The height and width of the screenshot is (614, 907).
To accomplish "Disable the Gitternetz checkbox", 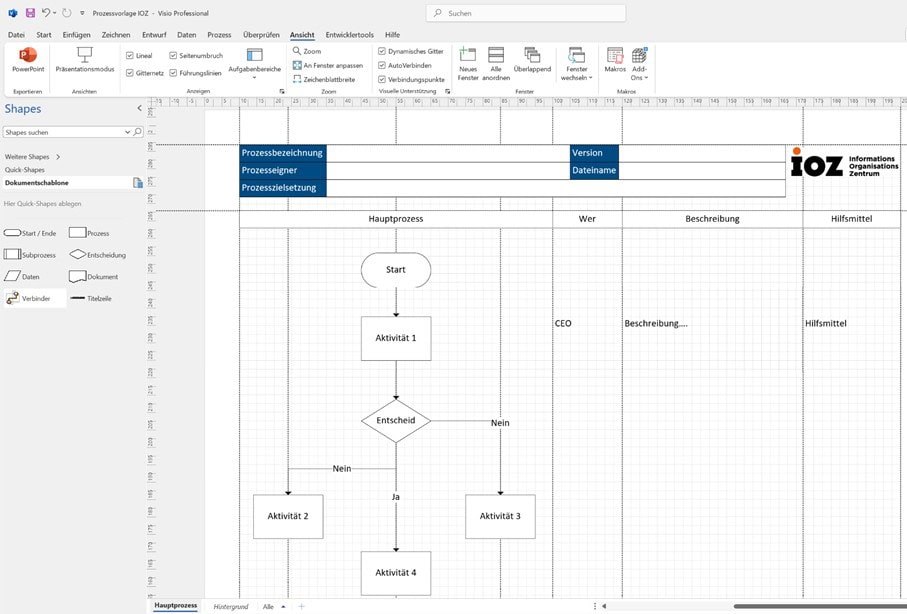I will click(x=130, y=73).
